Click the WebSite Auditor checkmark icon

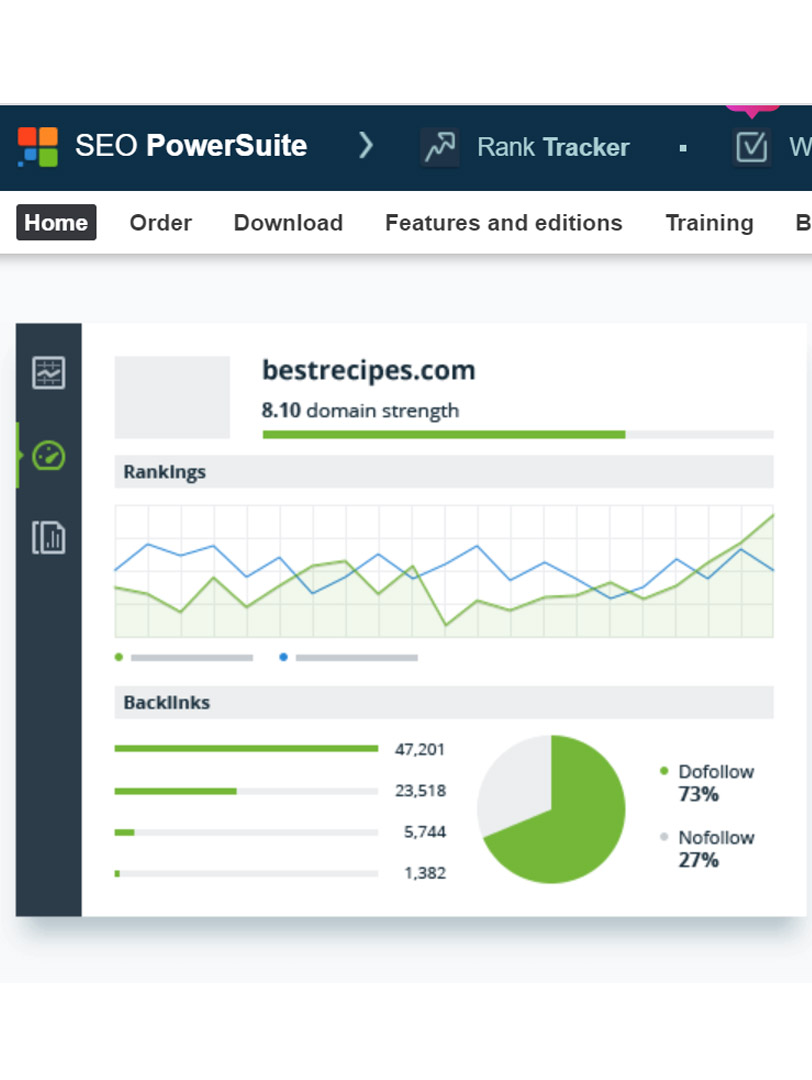(751, 146)
